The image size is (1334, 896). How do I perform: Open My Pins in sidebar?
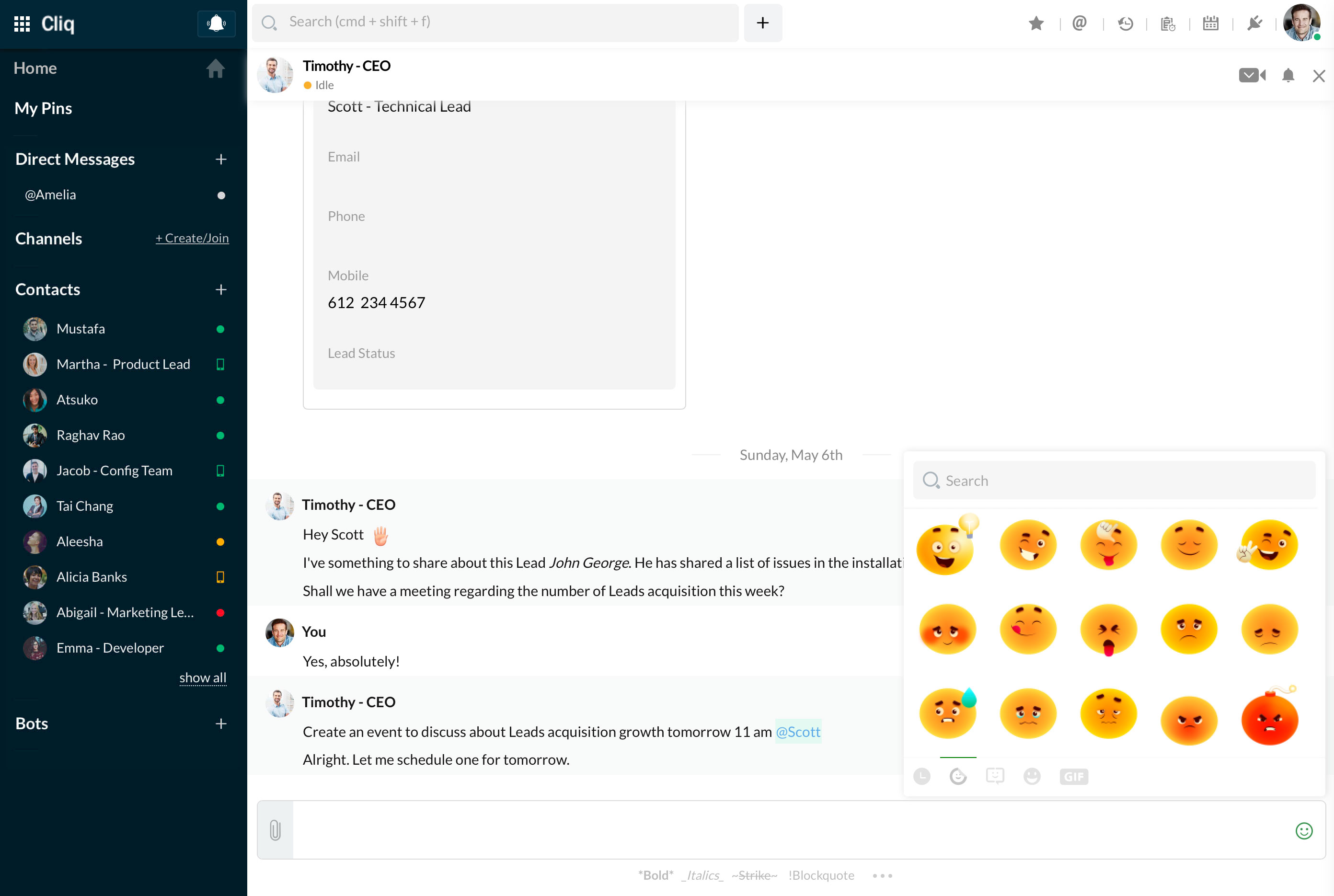(x=44, y=108)
